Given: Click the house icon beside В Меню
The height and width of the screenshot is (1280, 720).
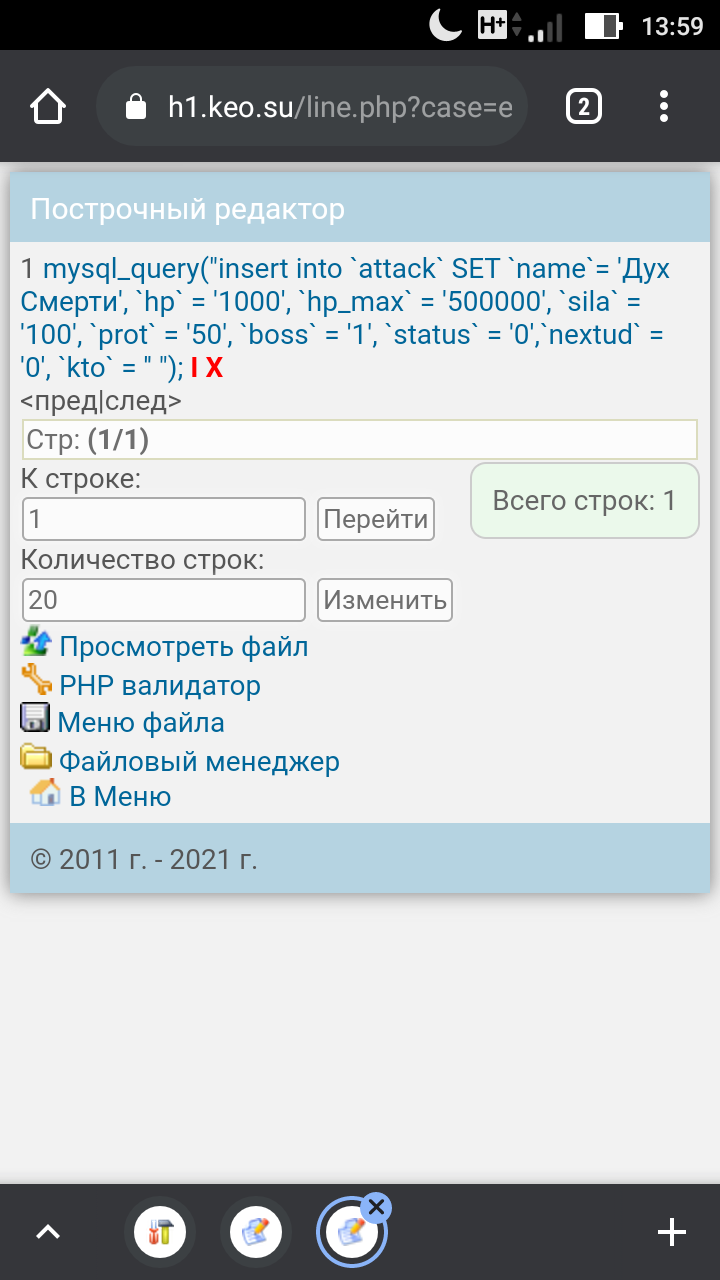Looking at the screenshot, I should pyautogui.click(x=45, y=795).
